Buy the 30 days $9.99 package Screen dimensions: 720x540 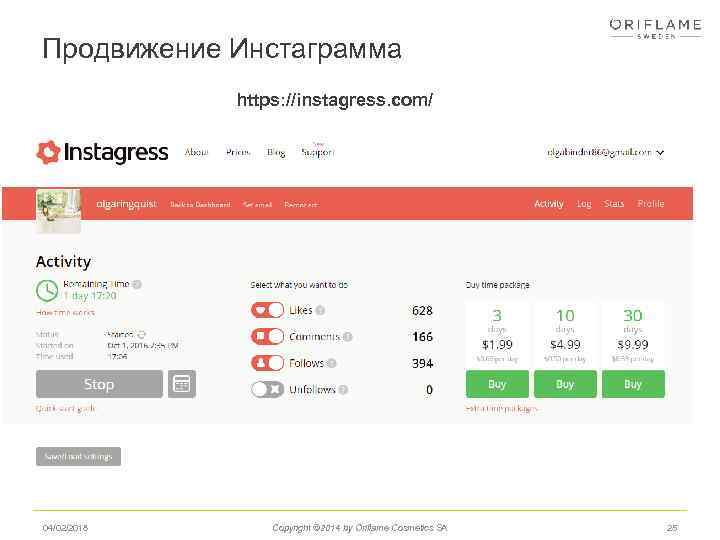tap(633, 384)
